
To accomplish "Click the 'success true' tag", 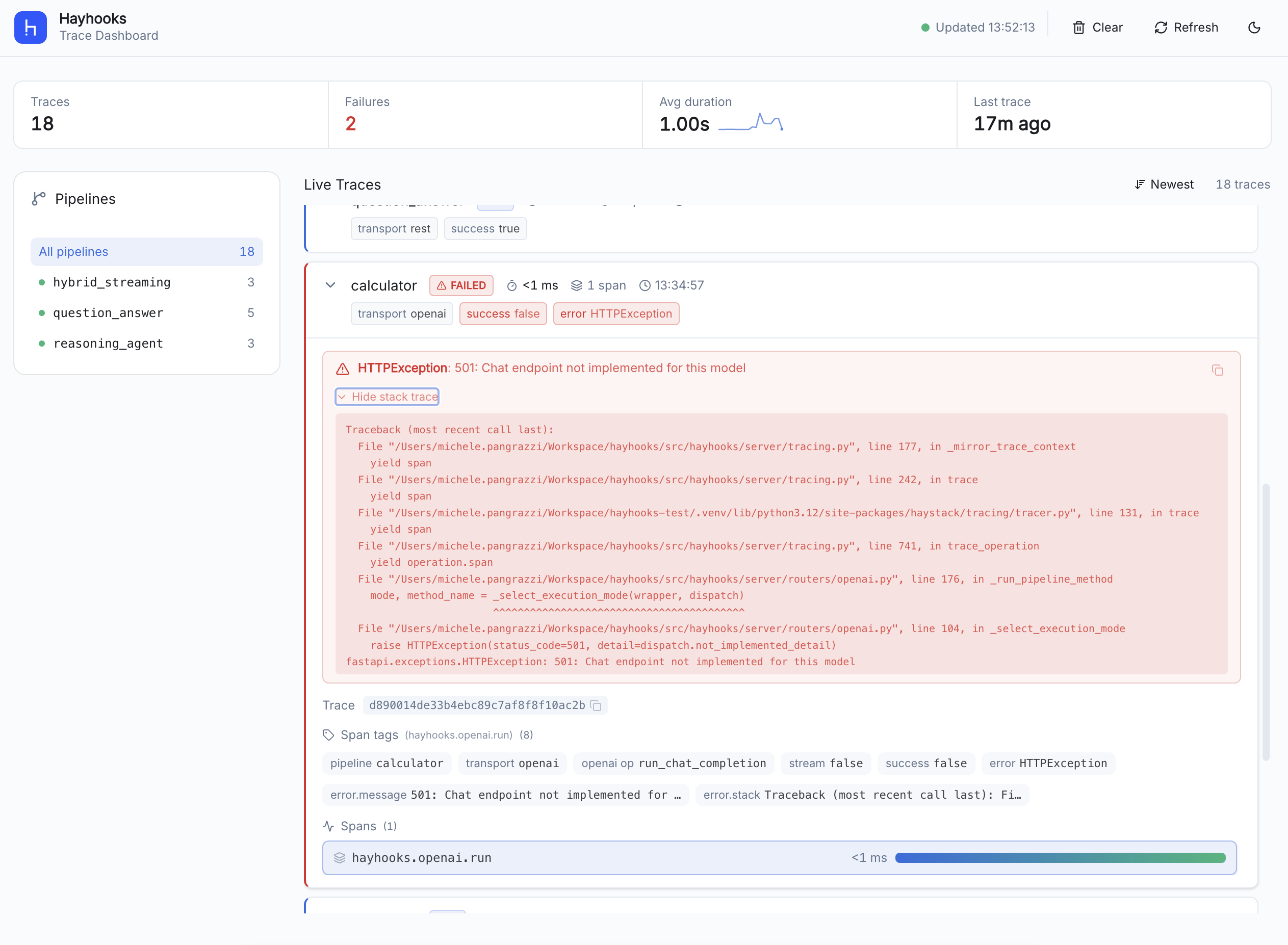I will (485, 229).
